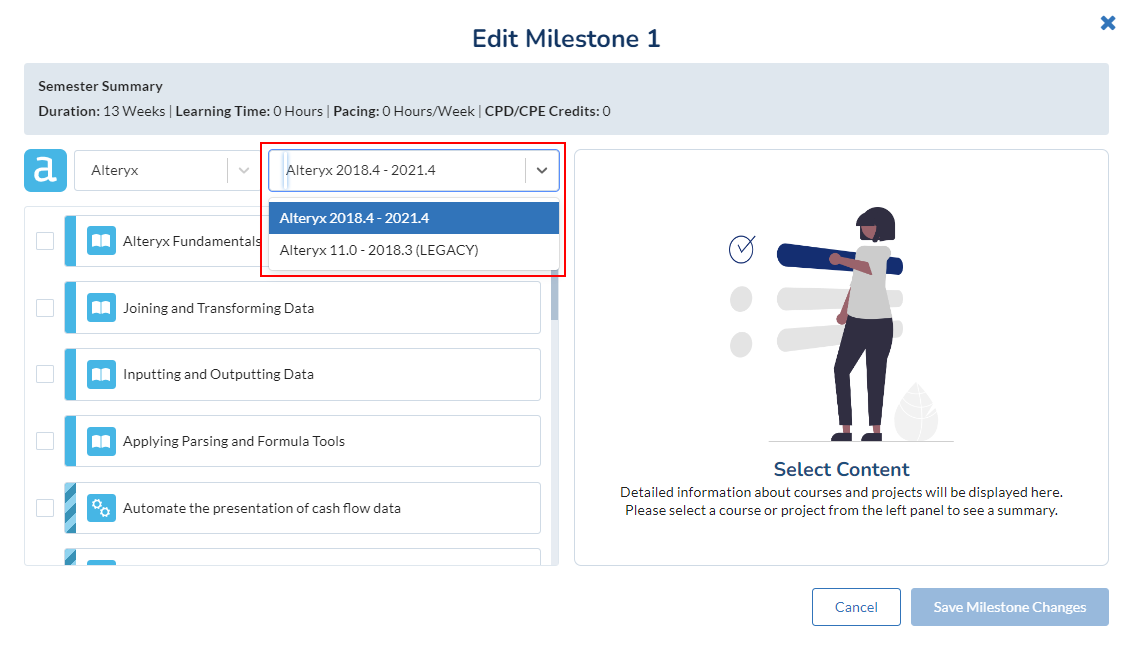Open Applying Parsing and Formula Tools course
Viewport: 1131px width, 649px height.
point(303,441)
